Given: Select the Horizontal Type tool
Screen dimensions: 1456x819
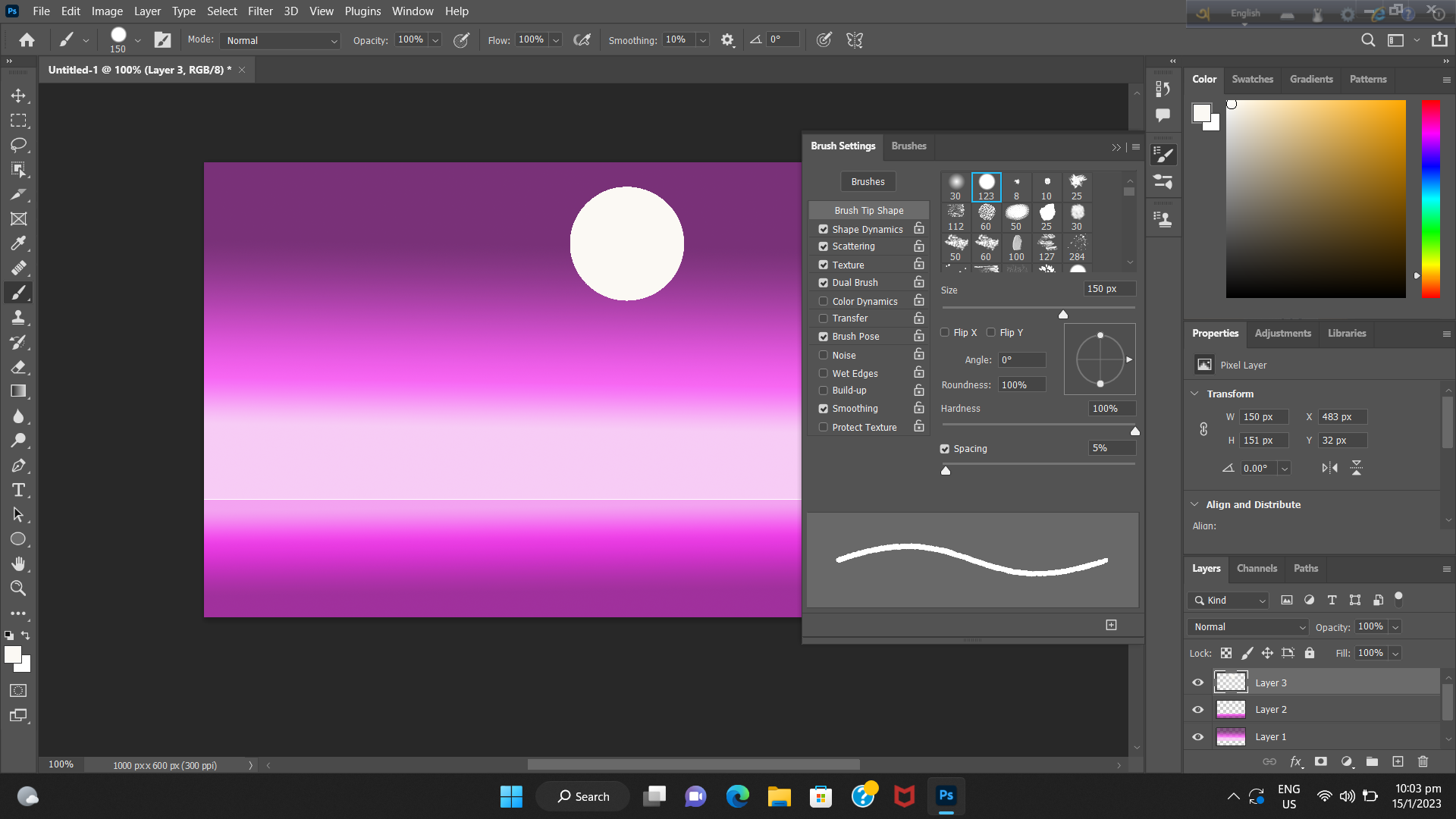Looking at the screenshot, I should pyautogui.click(x=19, y=490).
